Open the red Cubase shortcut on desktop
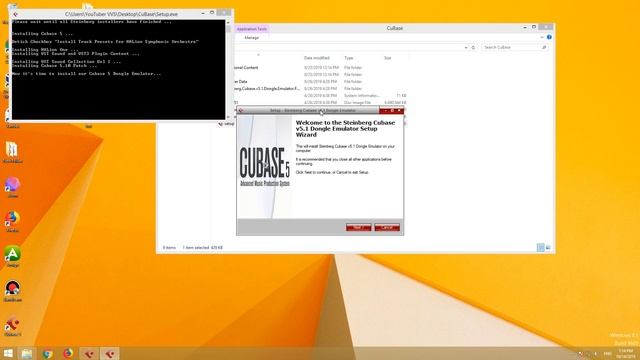The width and height of the screenshot is (640, 360). [12, 324]
